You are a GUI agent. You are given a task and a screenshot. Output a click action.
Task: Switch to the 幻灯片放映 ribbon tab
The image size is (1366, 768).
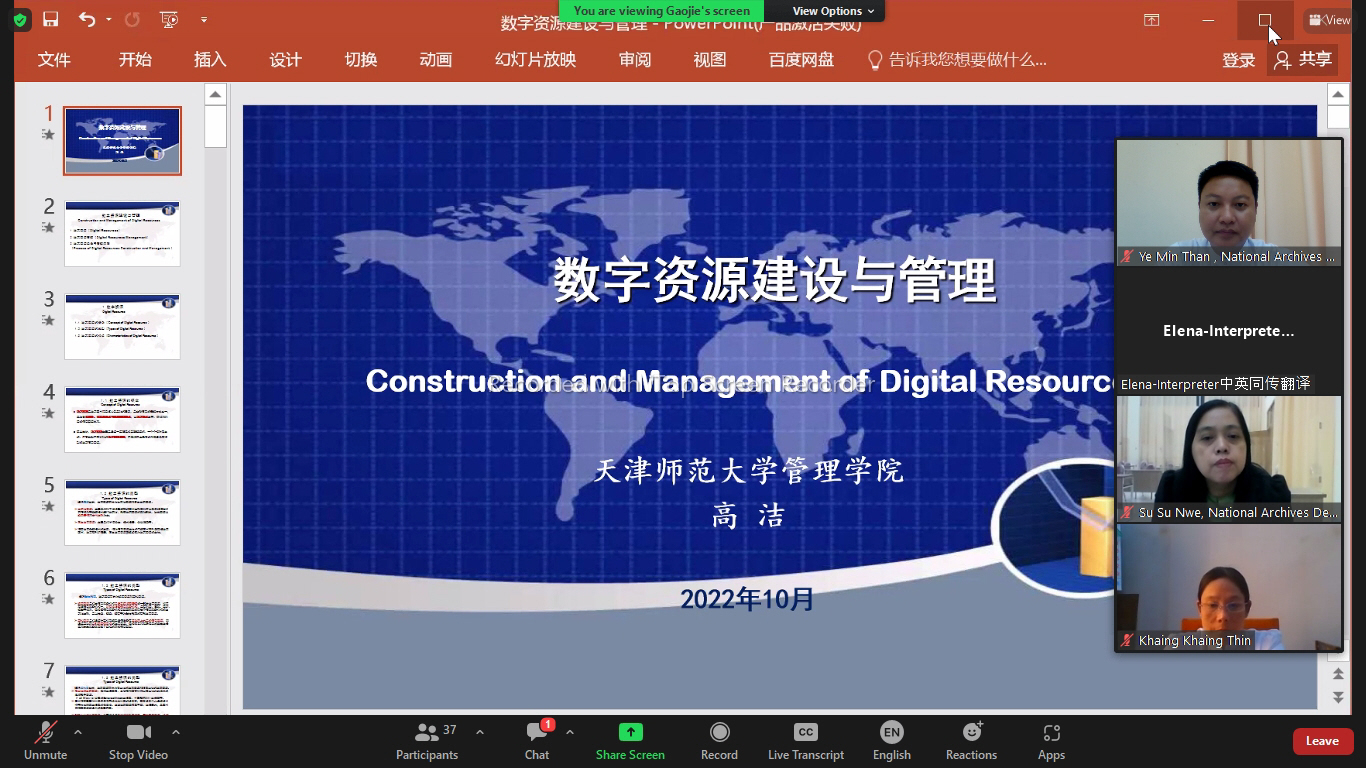(x=535, y=60)
